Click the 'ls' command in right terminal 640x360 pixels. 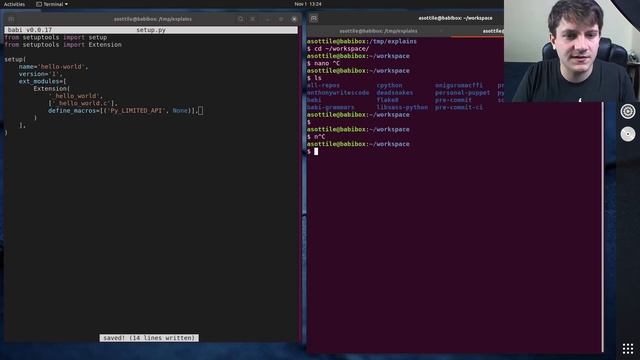click(x=318, y=78)
